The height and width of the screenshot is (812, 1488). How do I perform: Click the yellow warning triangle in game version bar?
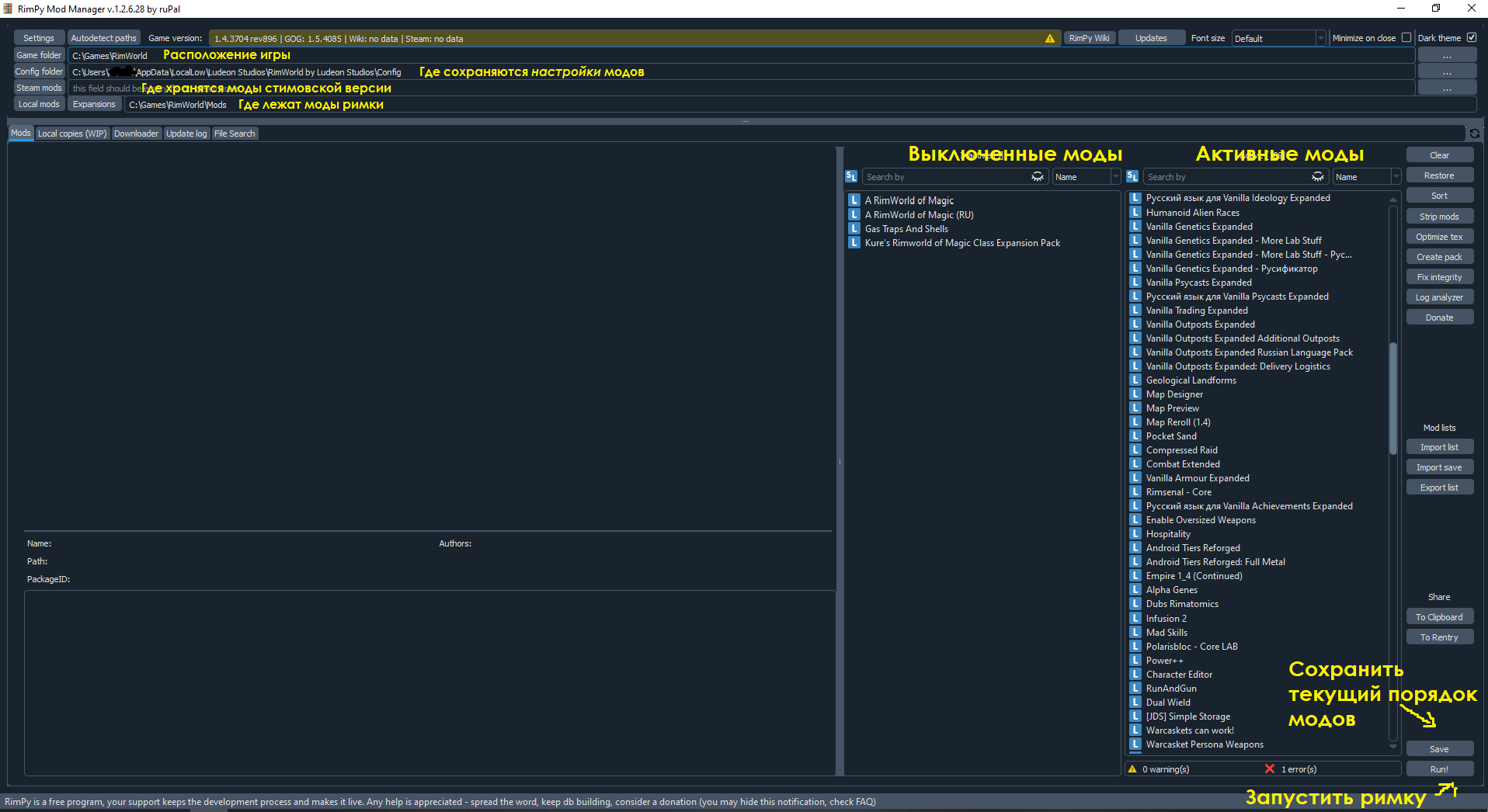1050,38
